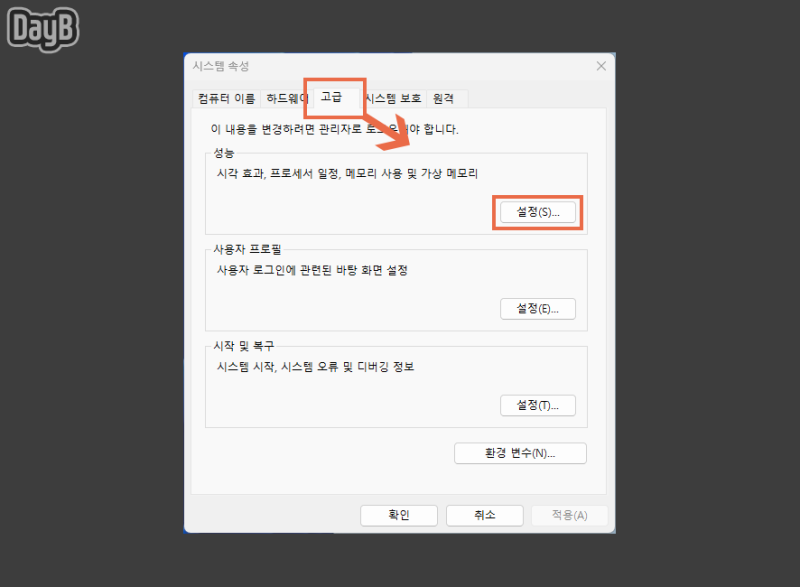Click 설정(E) under 사용자 프로필
The width and height of the screenshot is (800, 587).
pyautogui.click(x=538, y=308)
